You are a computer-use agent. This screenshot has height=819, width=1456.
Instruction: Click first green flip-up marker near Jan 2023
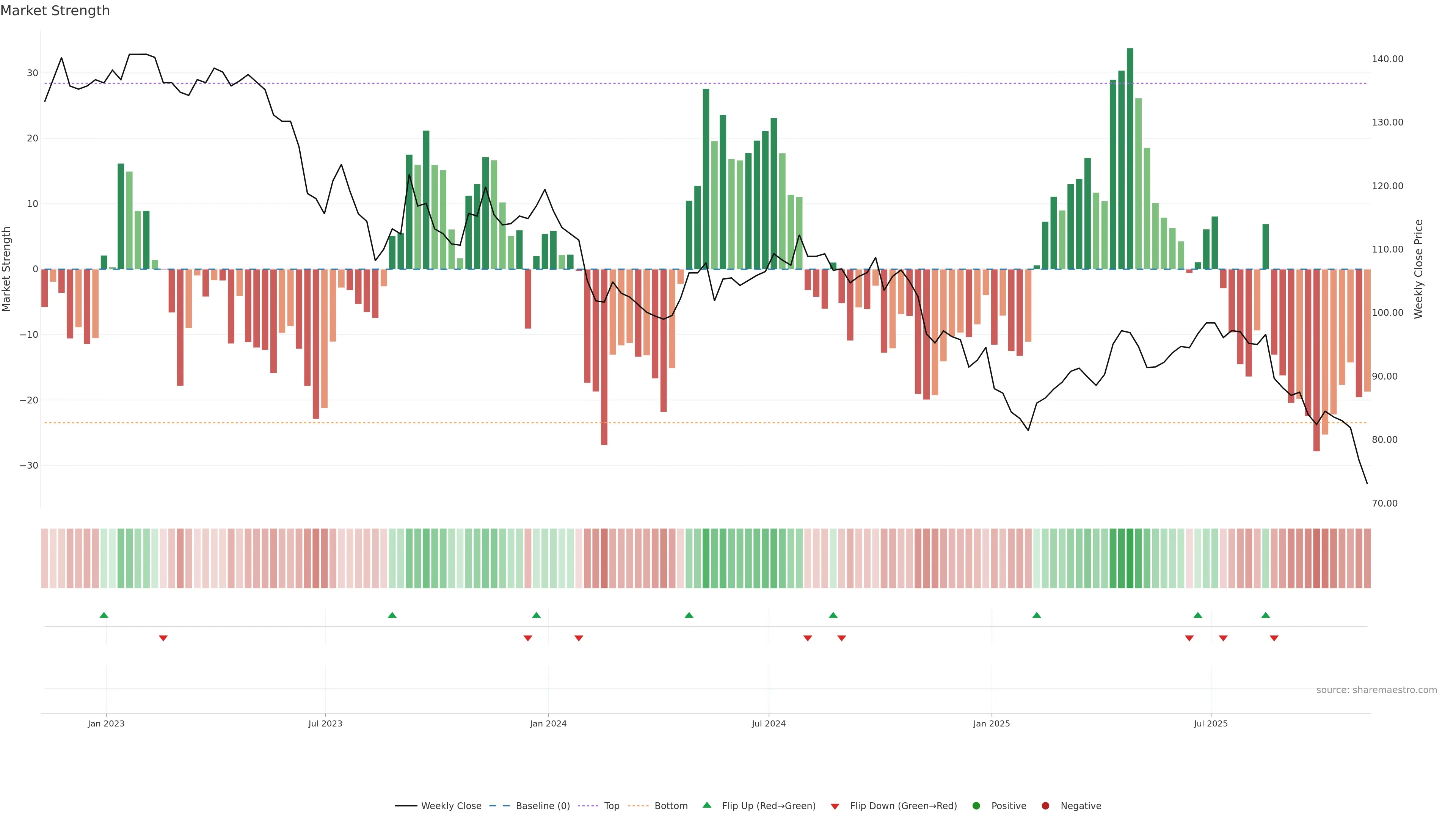[104, 615]
